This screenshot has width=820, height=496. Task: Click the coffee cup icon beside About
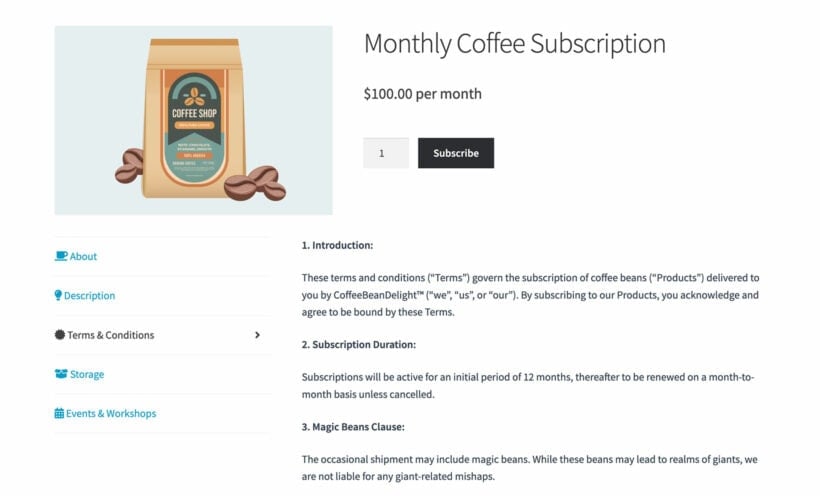pos(61,256)
